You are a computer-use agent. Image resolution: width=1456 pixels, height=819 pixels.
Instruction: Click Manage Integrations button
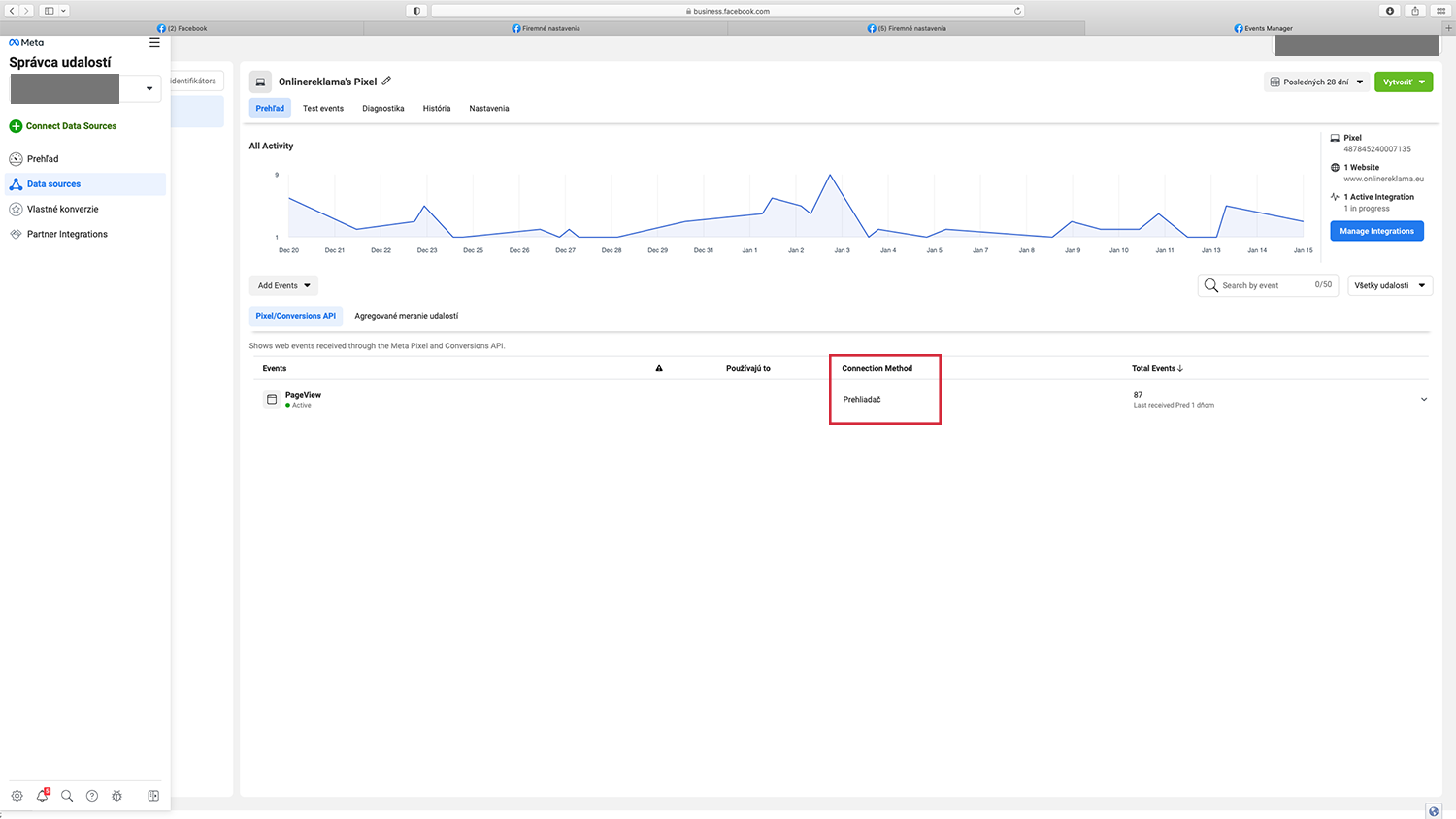click(1376, 231)
